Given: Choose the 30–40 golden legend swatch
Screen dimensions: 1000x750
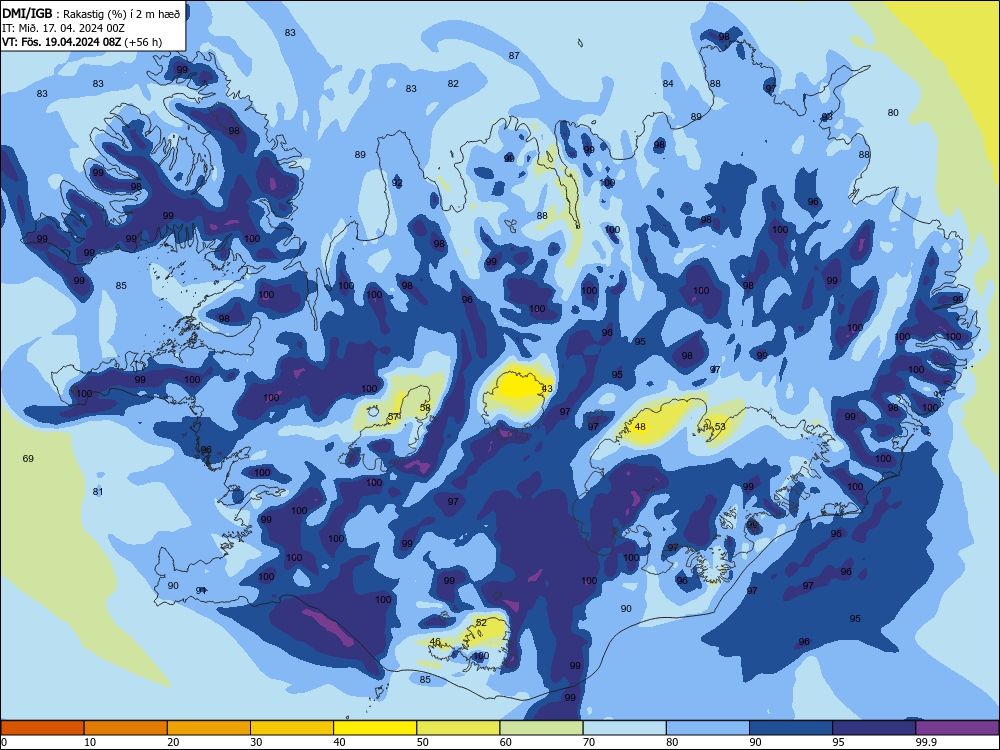Looking at the screenshot, I should tap(292, 728).
